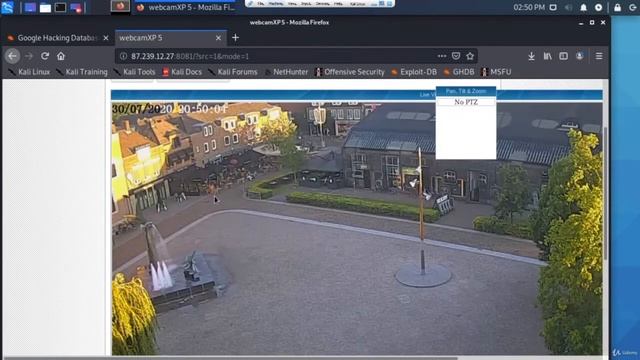Open the Kali Linux bookmark

click(x=29, y=72)
